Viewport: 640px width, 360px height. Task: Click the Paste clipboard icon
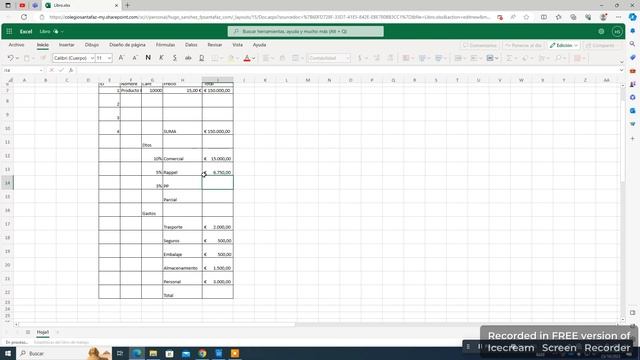point(27,58)
